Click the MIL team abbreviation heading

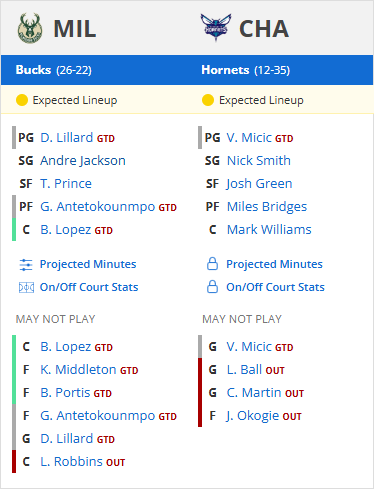75,29
